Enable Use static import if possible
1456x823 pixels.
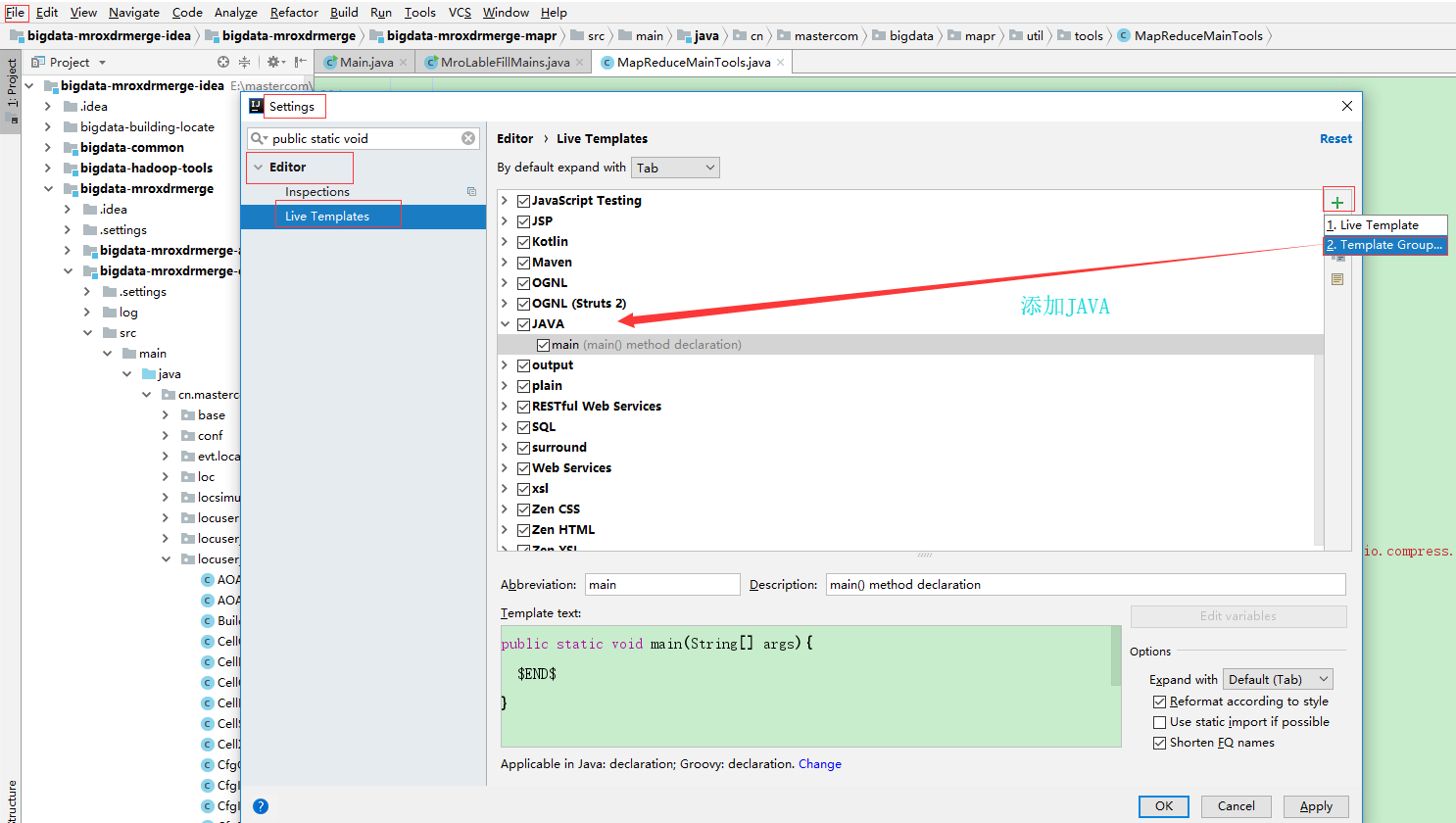click(x=1160, y=722)
